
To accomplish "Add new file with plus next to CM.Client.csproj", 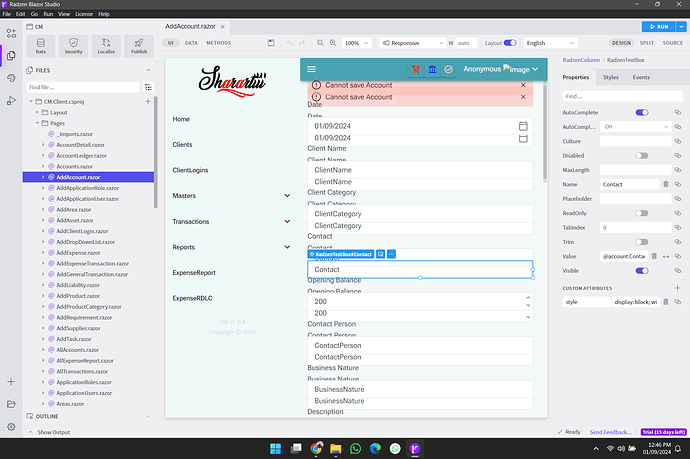I will [148, 101].
